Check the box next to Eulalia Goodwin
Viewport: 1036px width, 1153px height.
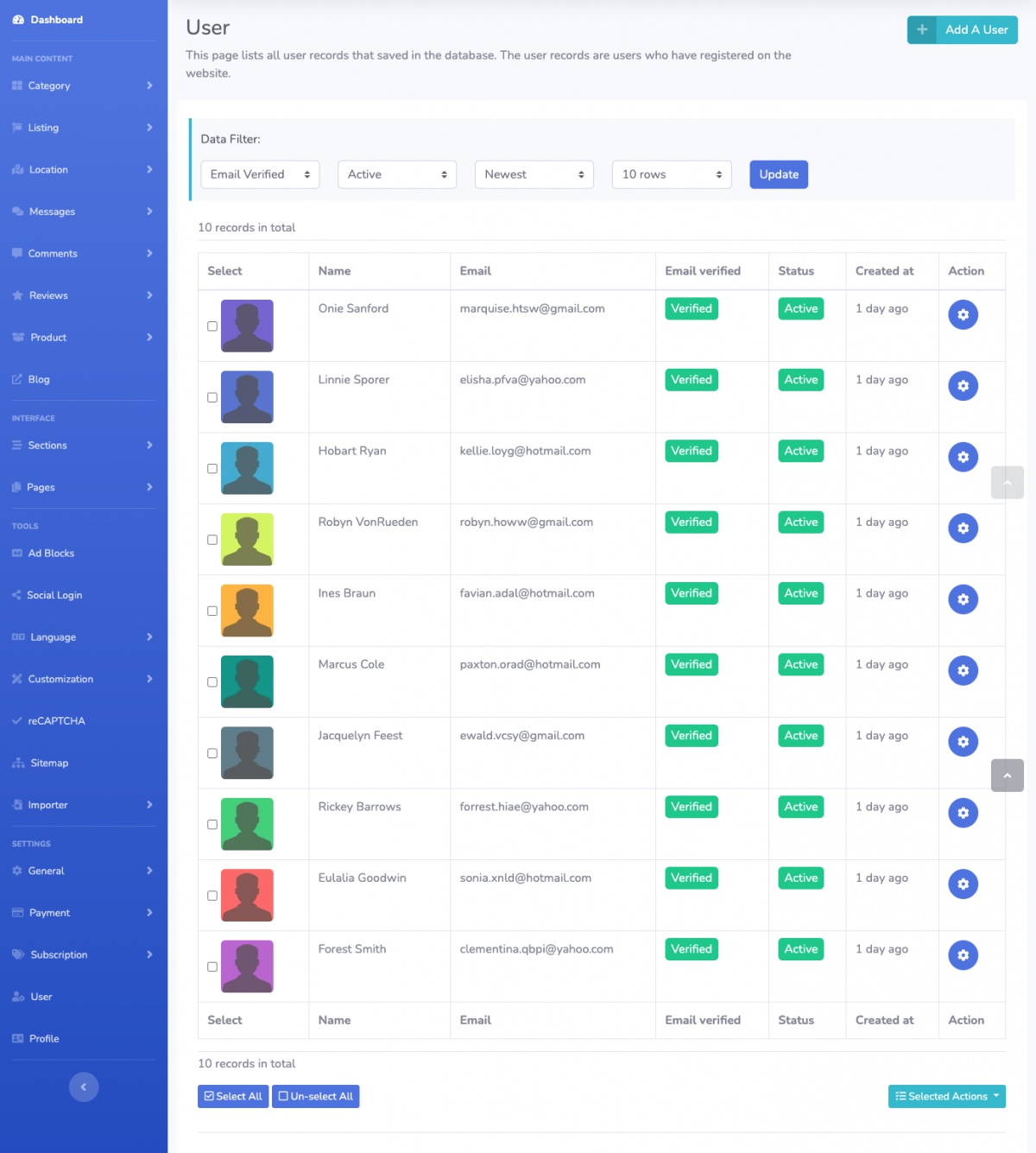tap(212, 896)
